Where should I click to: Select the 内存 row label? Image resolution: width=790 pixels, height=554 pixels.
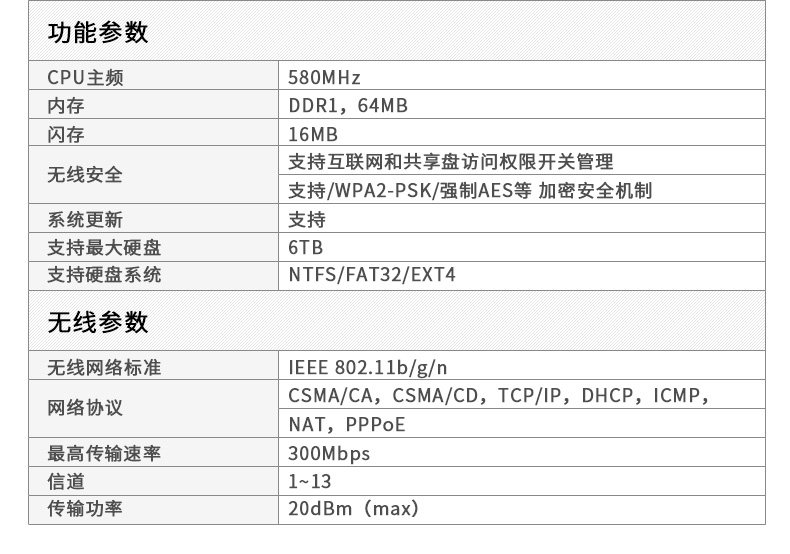coord(65,106)
